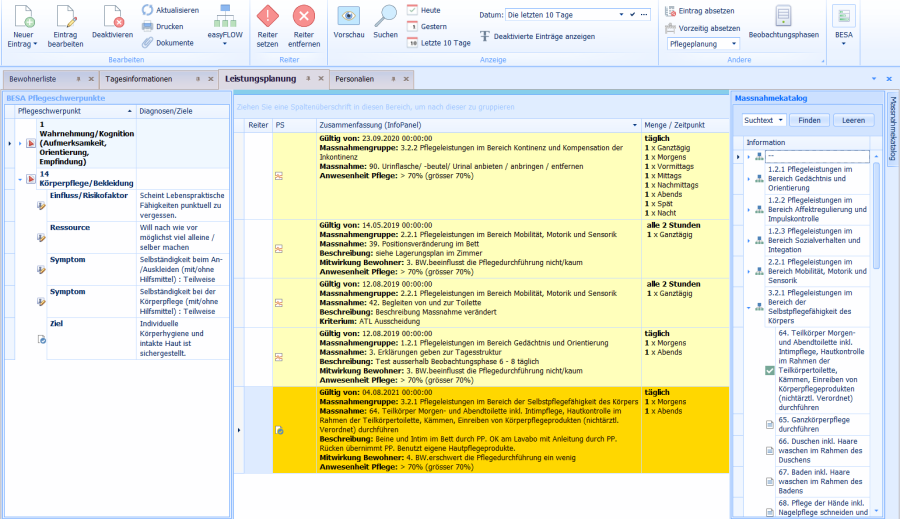Image resolution: width=900 pixels, height=519 pixels.
Task: Switch to the Tagesinformationen tab
Action: (139, 78)
